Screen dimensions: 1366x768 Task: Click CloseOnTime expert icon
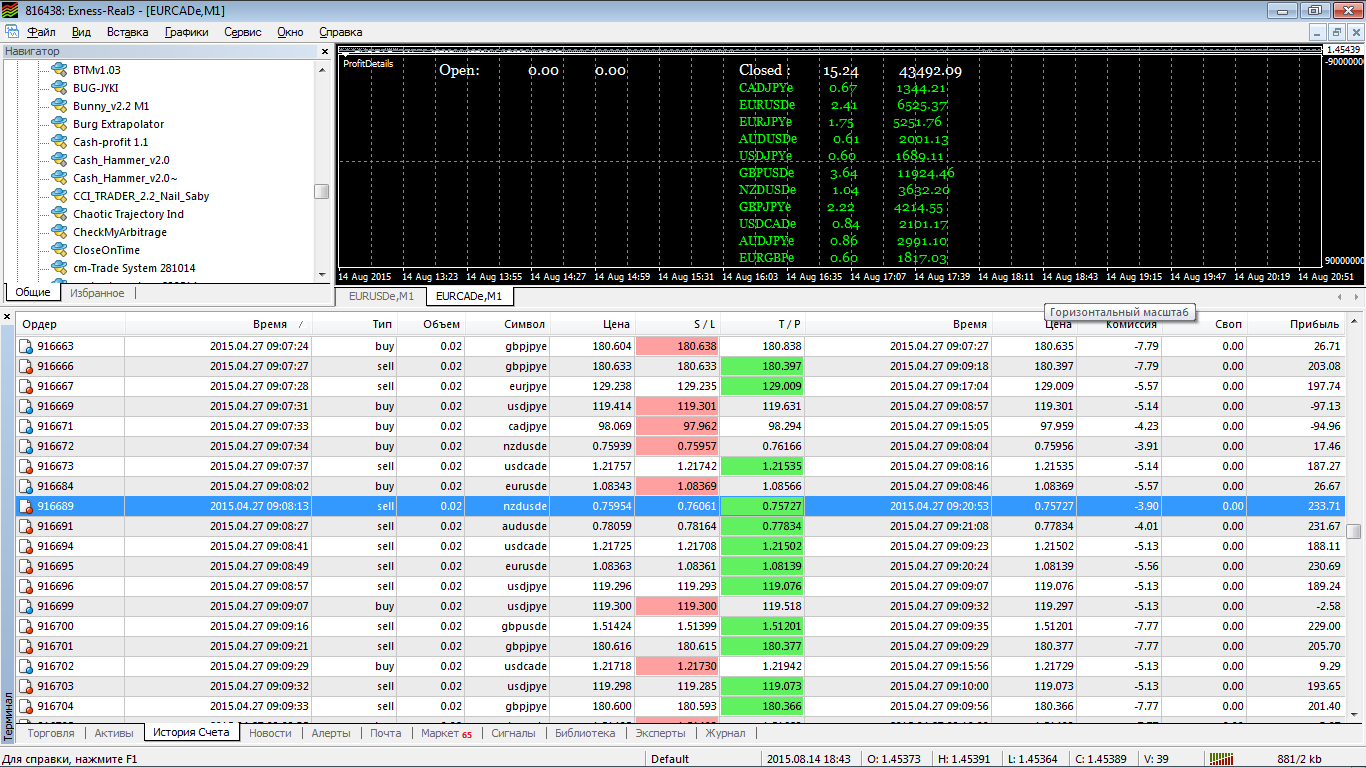coord(59,250)
